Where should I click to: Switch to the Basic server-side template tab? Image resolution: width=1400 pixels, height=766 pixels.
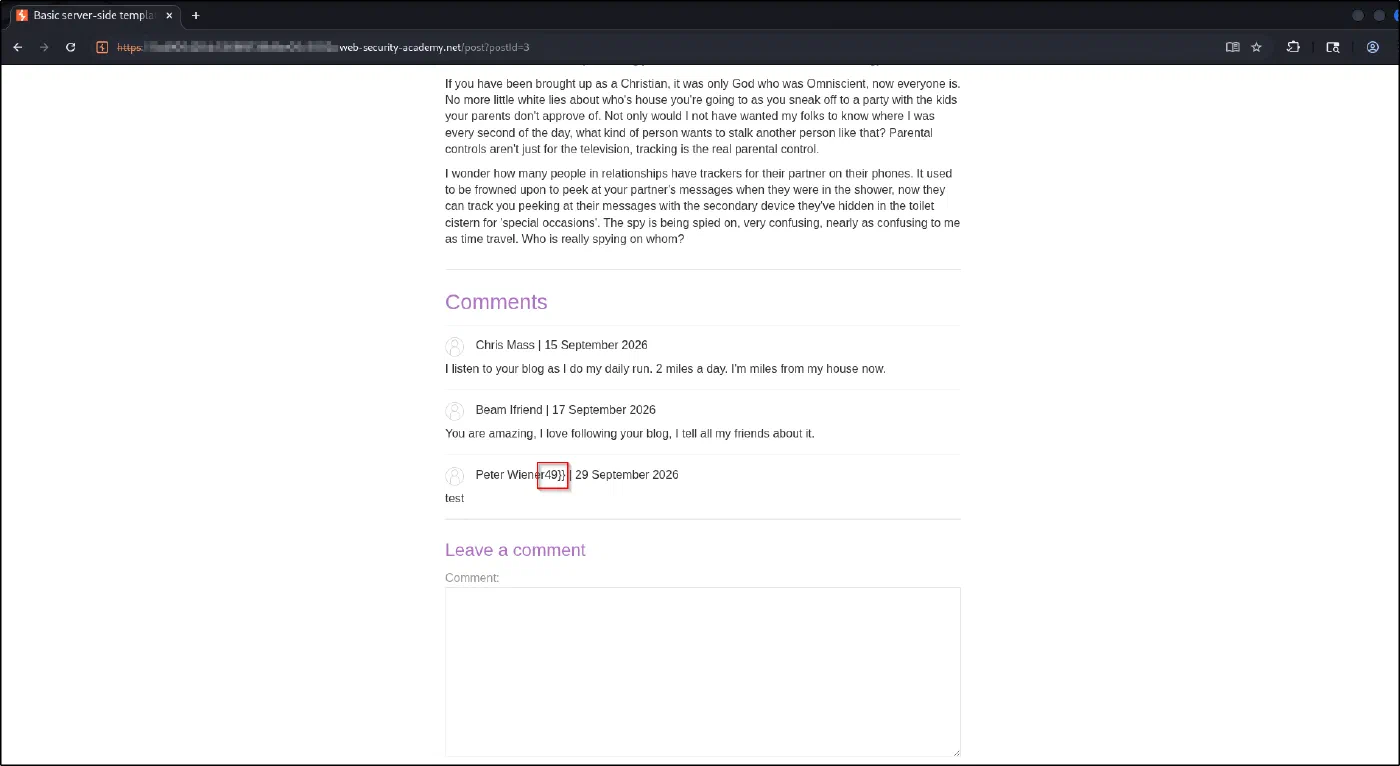pos(95,15)
